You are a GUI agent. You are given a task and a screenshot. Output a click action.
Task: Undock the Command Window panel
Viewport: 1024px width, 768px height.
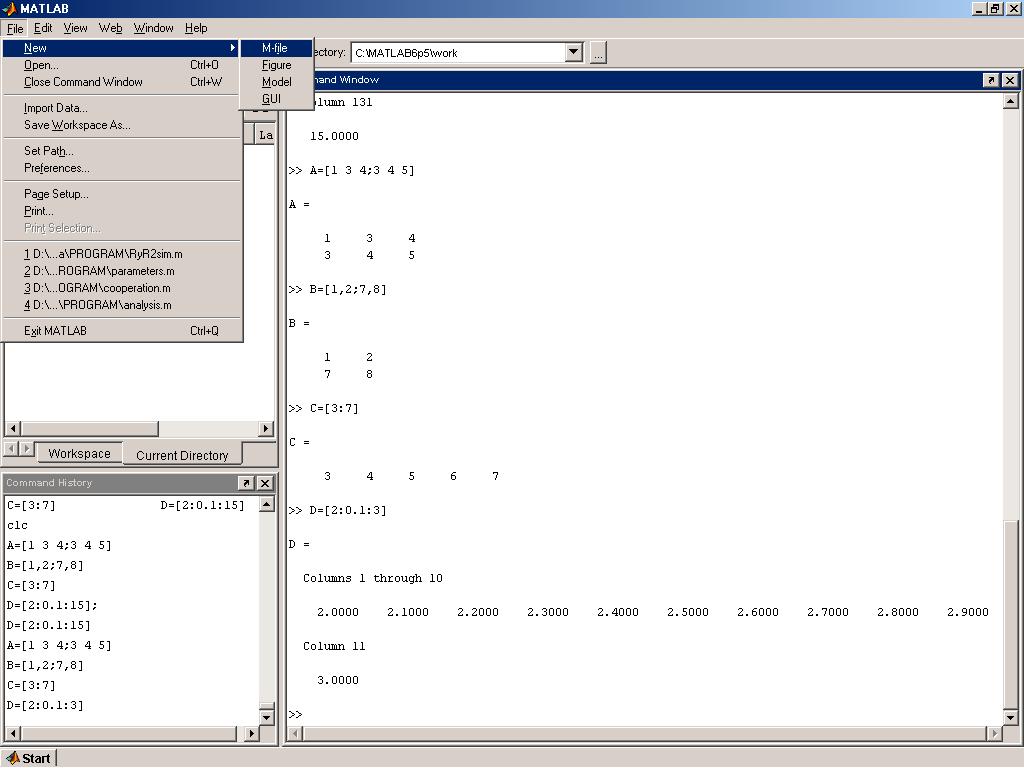click(x=991, y=80)
